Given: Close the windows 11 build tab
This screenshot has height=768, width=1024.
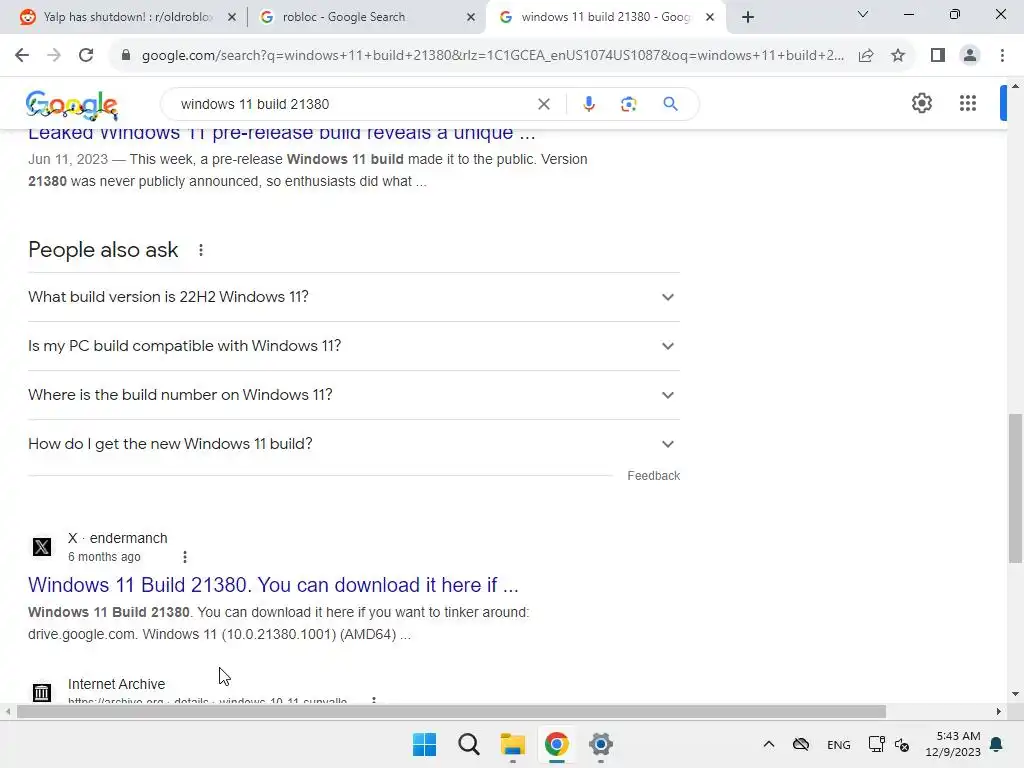Looking at the screenshot, I should pyautogui.click(x=710, y=18).
